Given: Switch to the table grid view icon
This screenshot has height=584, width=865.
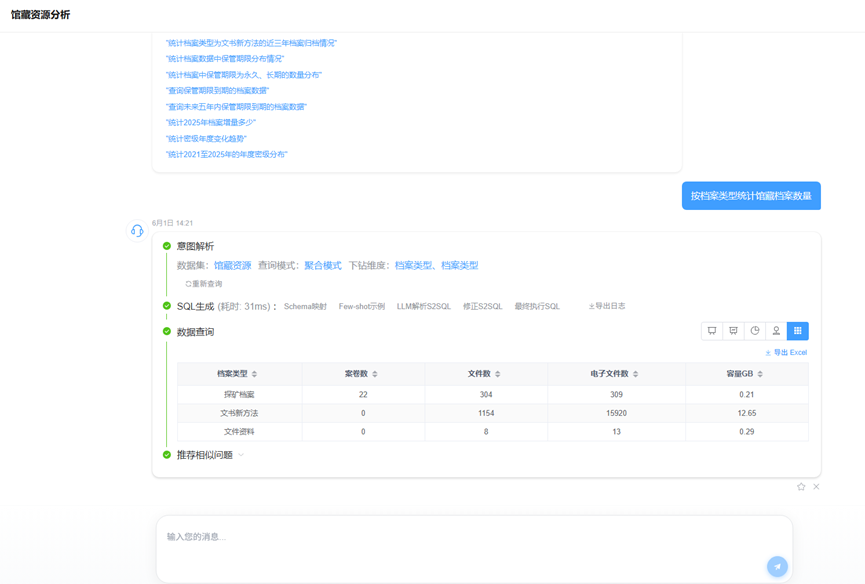Looking at the screenshot, I should tap(798, 331).
